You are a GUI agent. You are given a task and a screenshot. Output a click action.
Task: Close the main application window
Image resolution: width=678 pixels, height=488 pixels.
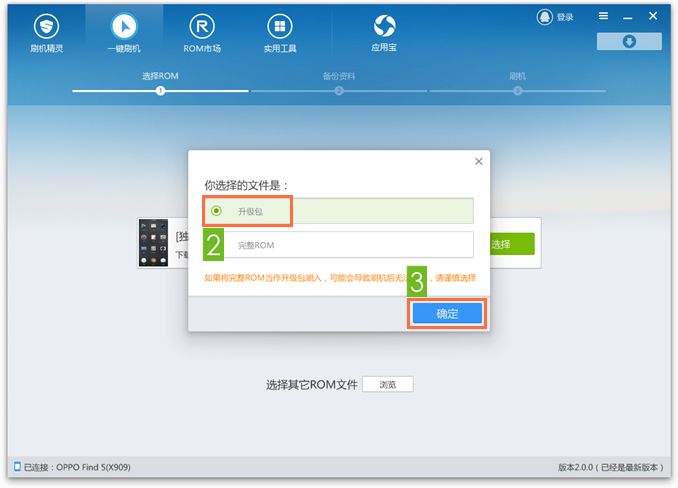[x=653, y=16]
